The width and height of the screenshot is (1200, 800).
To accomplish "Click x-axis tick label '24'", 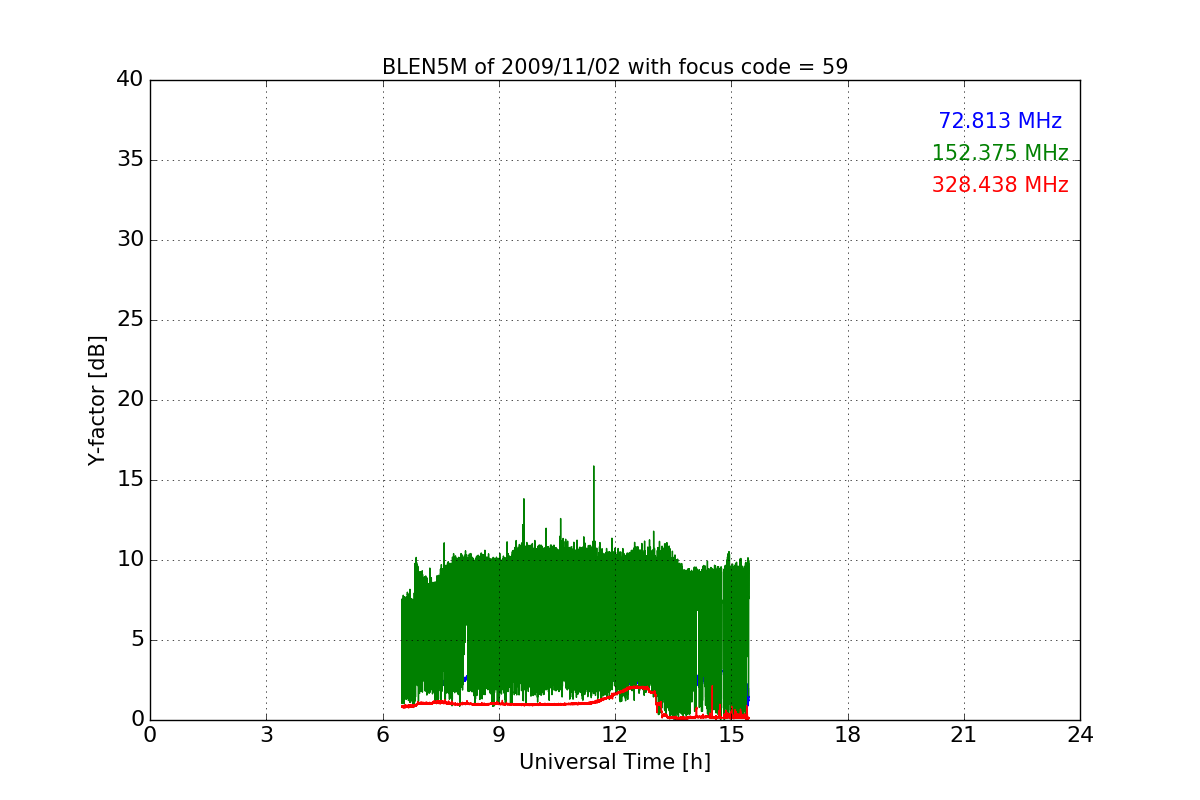I will coord(1080,735).
